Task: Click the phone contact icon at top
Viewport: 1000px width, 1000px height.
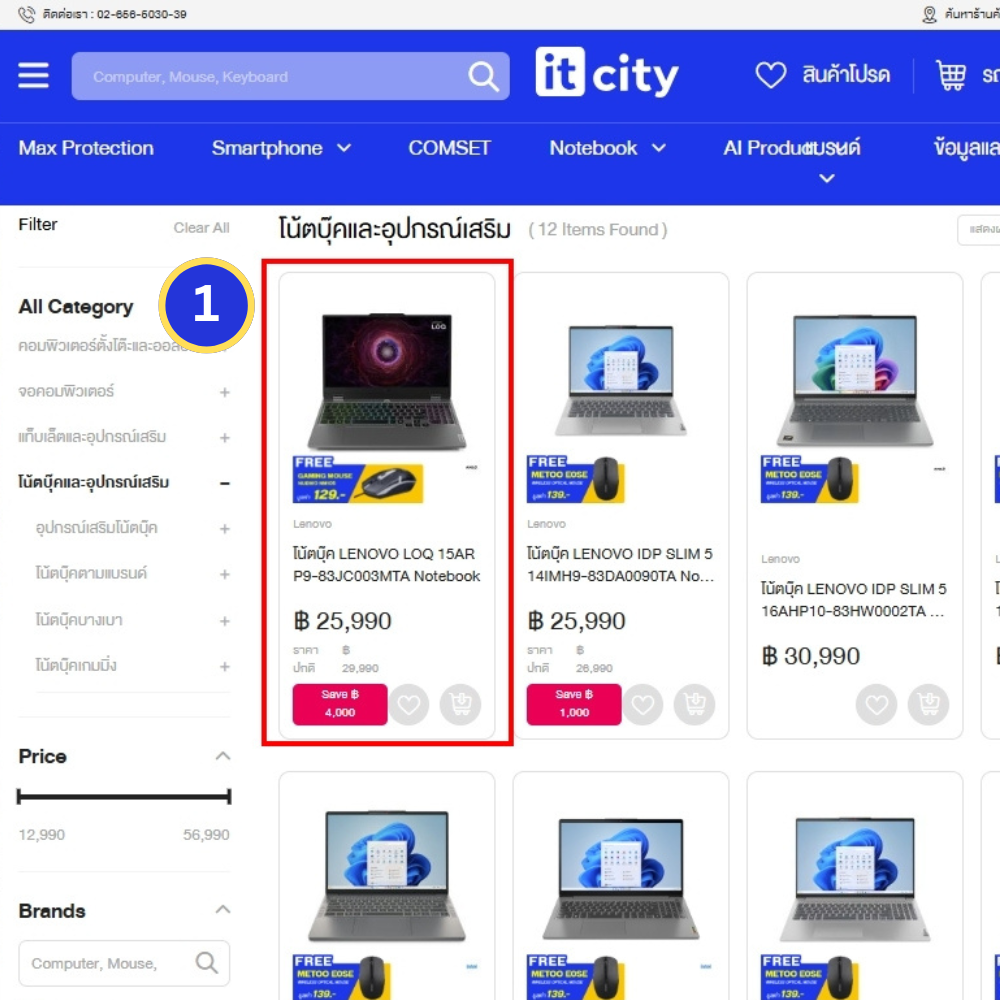Action: pos(26,14)
